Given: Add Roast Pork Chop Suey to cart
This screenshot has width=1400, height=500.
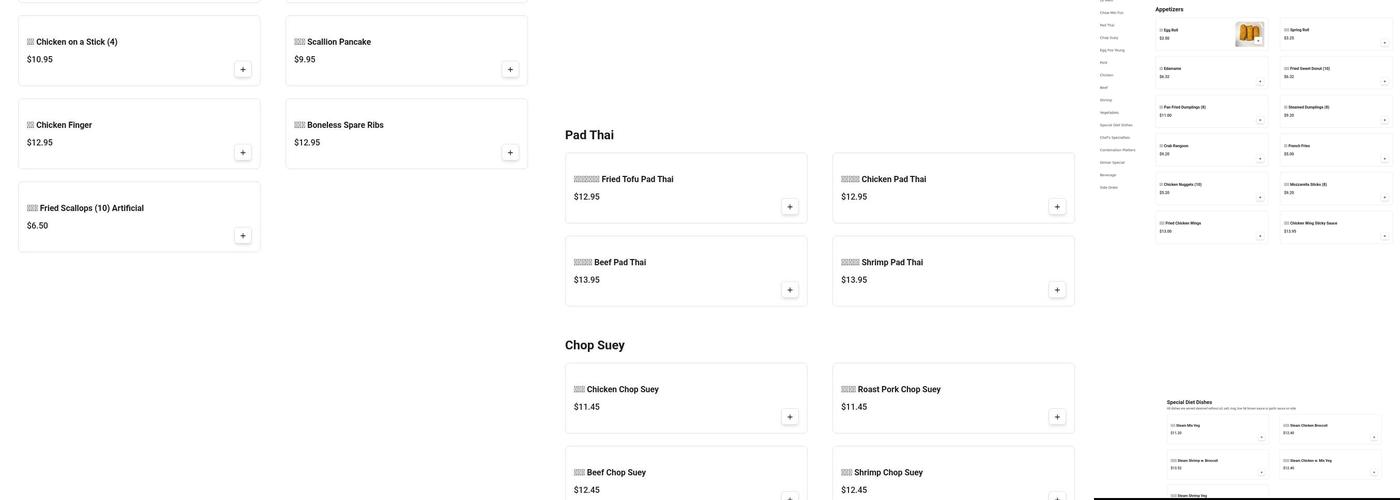Looking at the screenshot, I should click(x=1057, y=417).
